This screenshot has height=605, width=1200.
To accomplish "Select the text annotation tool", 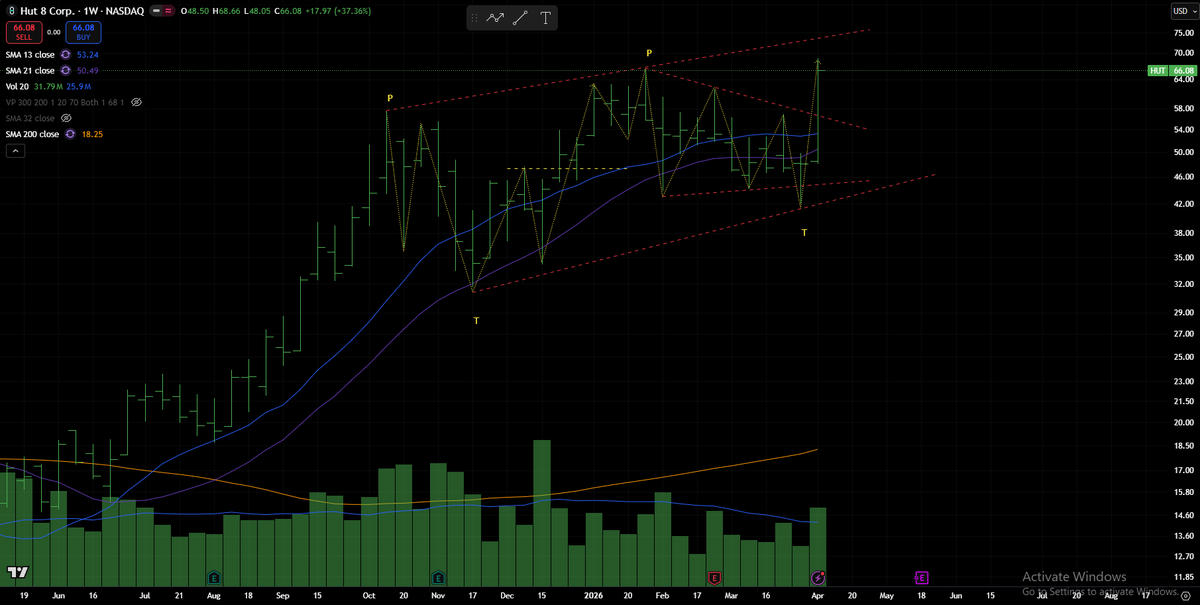I will pyautogui.click(x=545, y=18).
